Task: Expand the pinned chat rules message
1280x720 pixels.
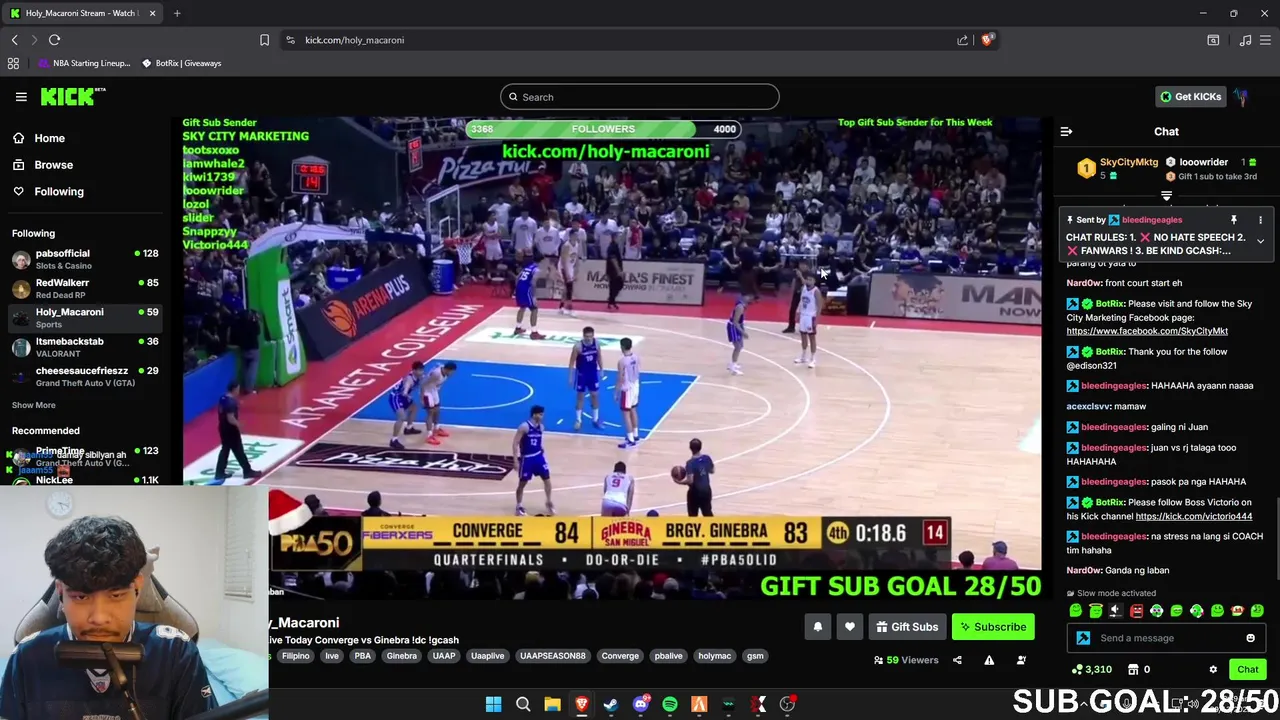Action: tap(1260, 241)
